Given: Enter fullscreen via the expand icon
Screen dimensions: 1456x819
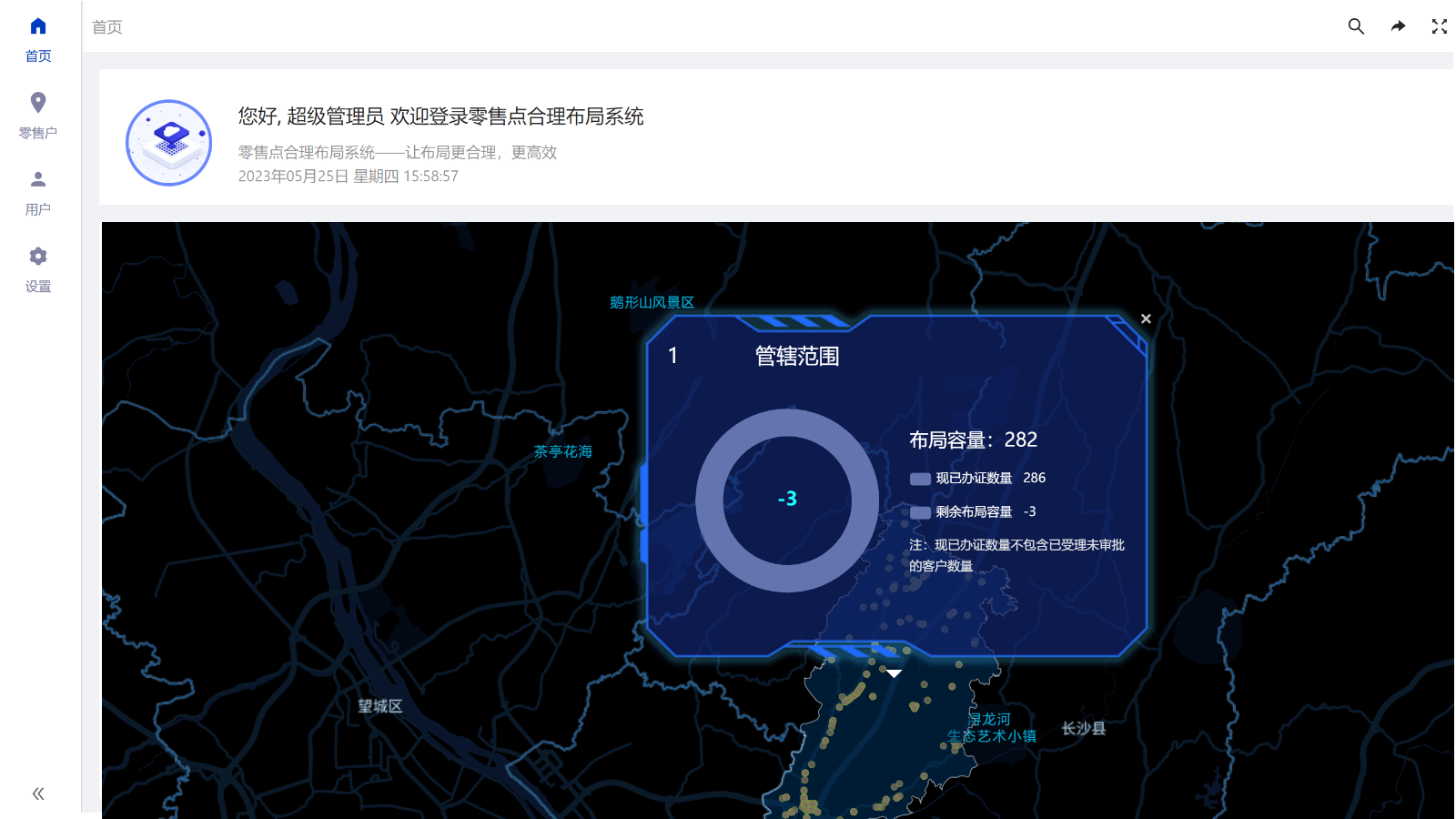Looking at the screenshot, I should (x=1439, y=26).
